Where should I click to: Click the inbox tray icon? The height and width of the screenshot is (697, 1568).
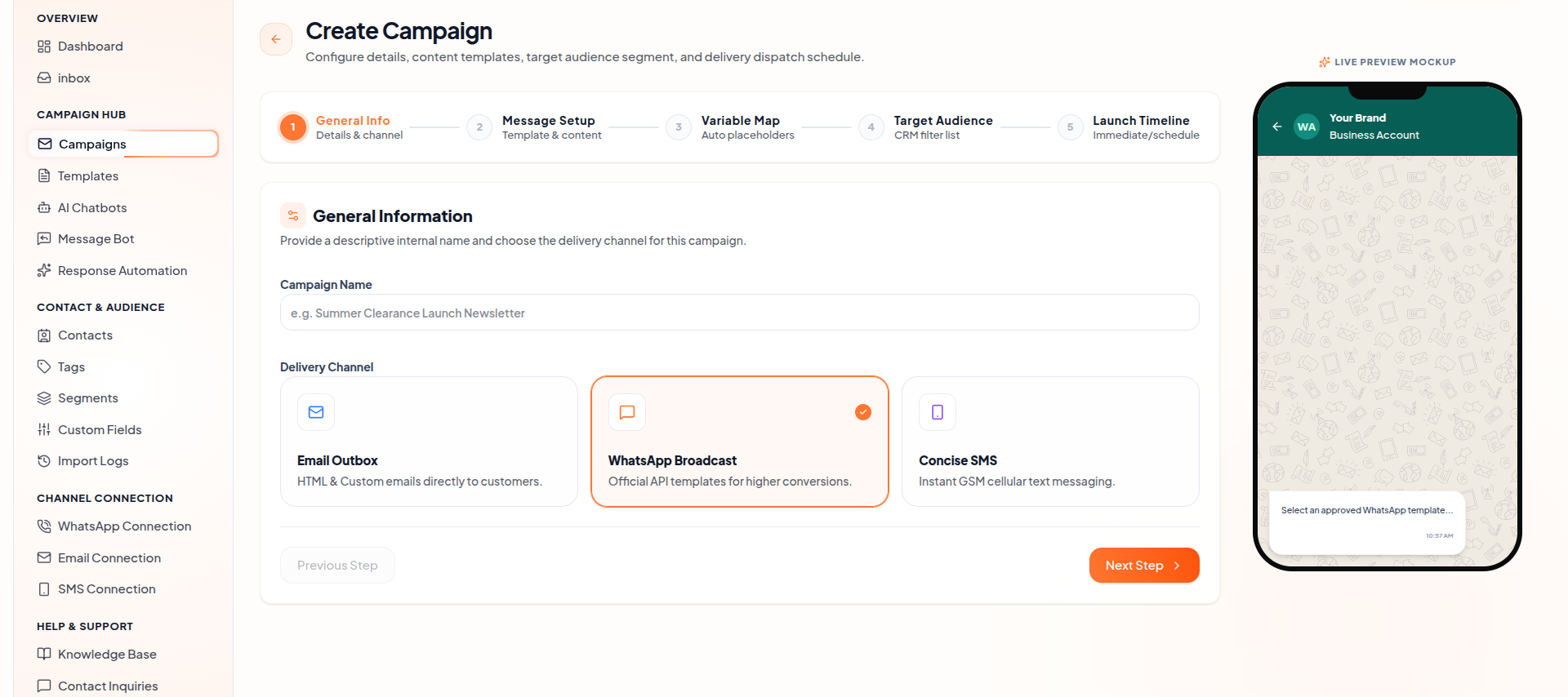44,78
